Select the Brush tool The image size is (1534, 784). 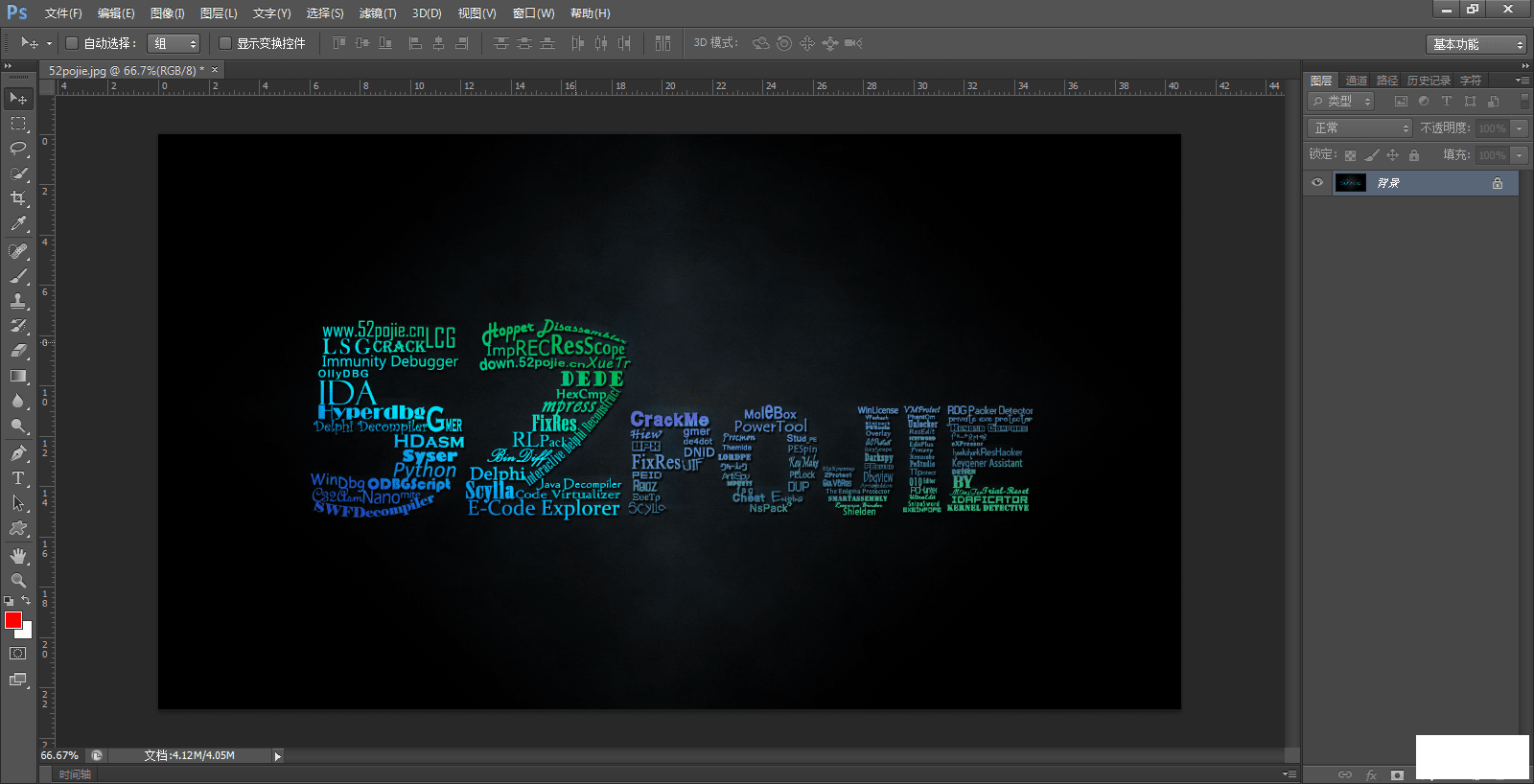coord(18,276)
